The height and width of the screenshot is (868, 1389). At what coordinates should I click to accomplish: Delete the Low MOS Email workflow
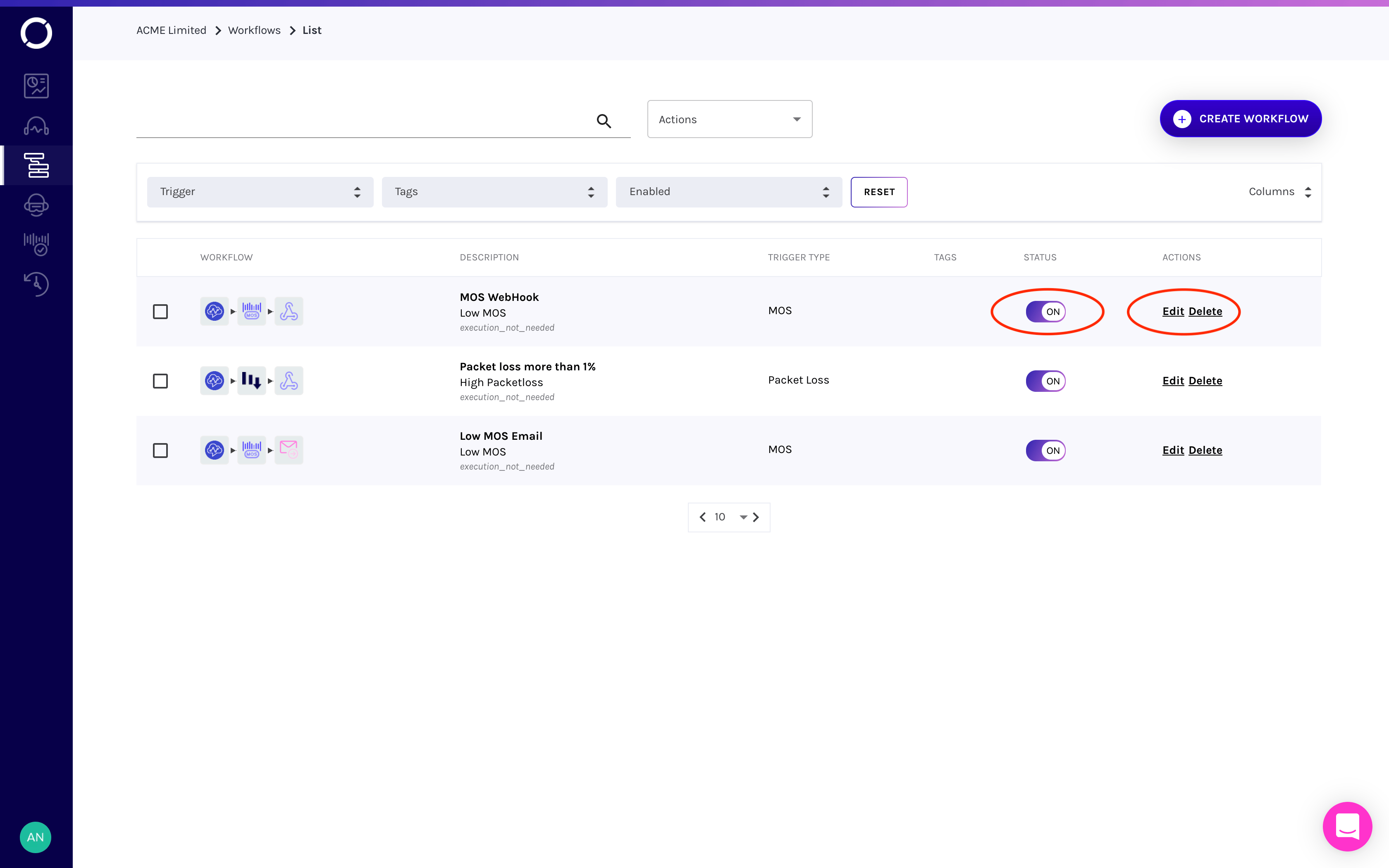click(x=1205, y=450)
